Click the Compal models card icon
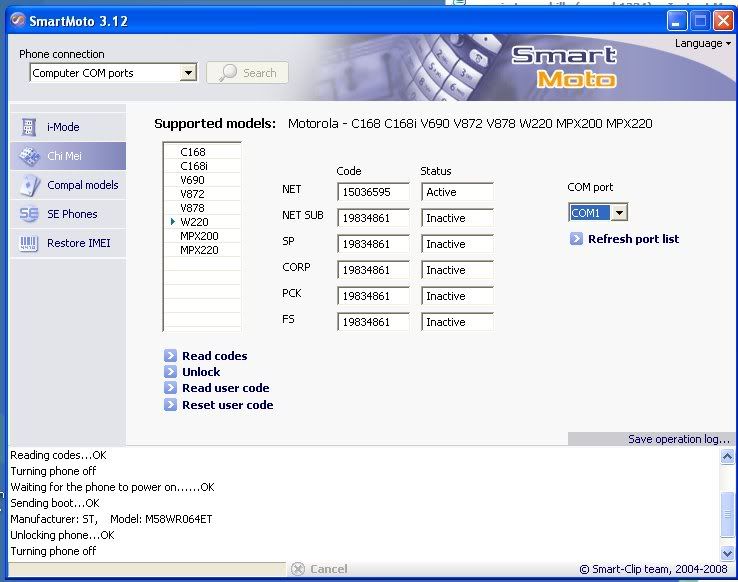The image size is (738, 582). pos(29,185)
